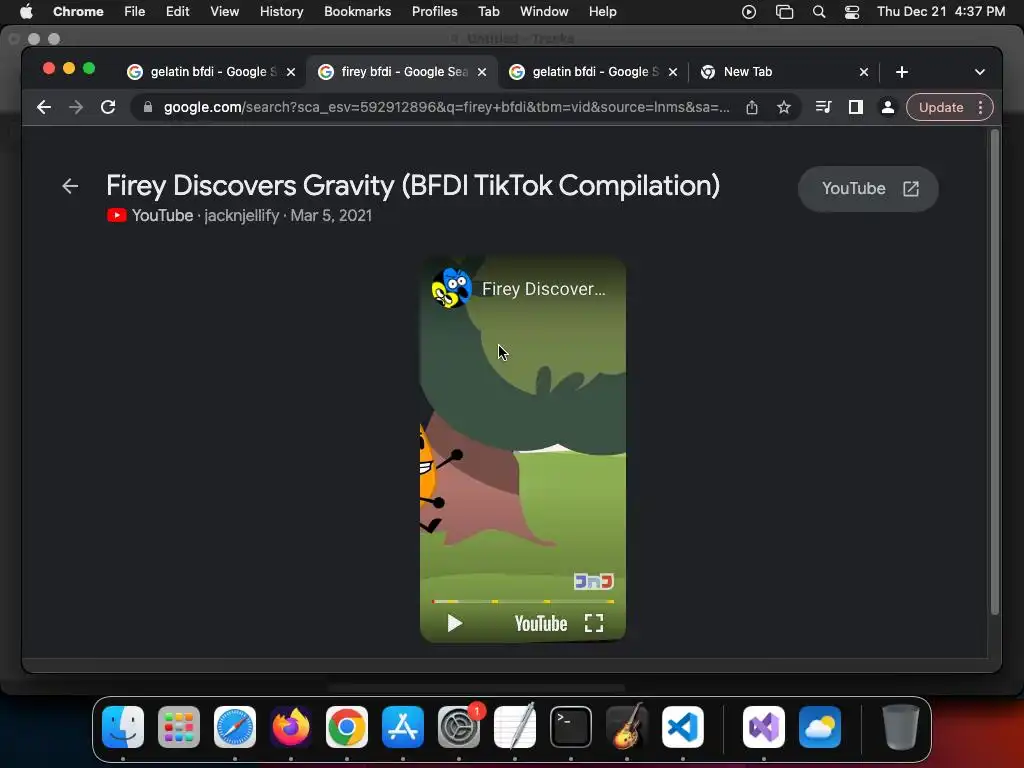
Task: Open the Window menu
Action: 544,12
